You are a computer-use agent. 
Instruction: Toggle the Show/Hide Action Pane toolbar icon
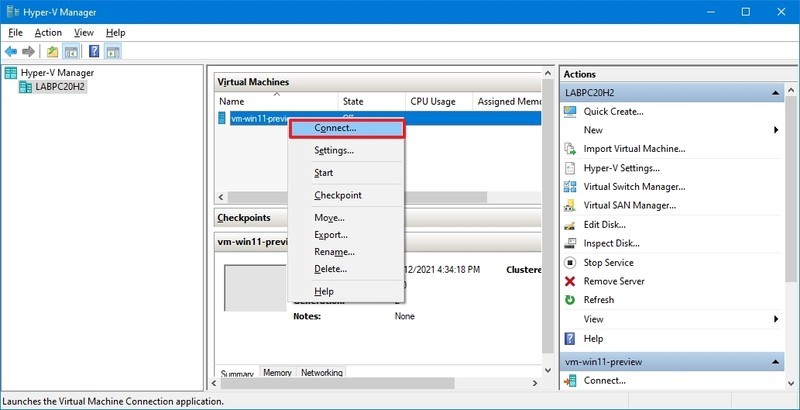pyautogui.click(x=112, y=51)
